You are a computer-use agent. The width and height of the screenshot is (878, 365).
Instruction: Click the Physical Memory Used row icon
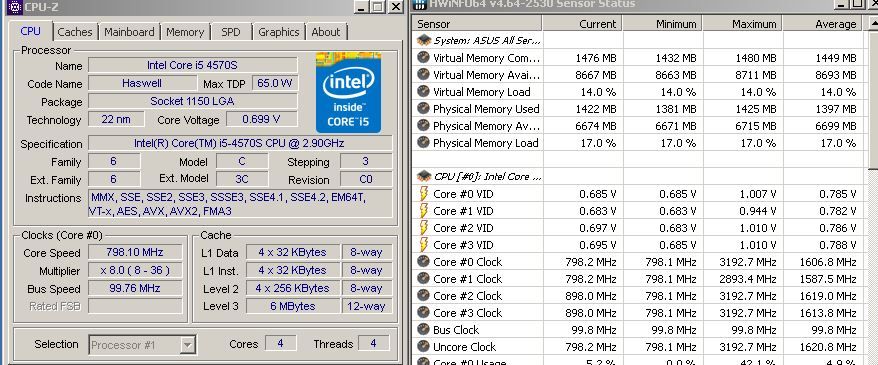423,108
